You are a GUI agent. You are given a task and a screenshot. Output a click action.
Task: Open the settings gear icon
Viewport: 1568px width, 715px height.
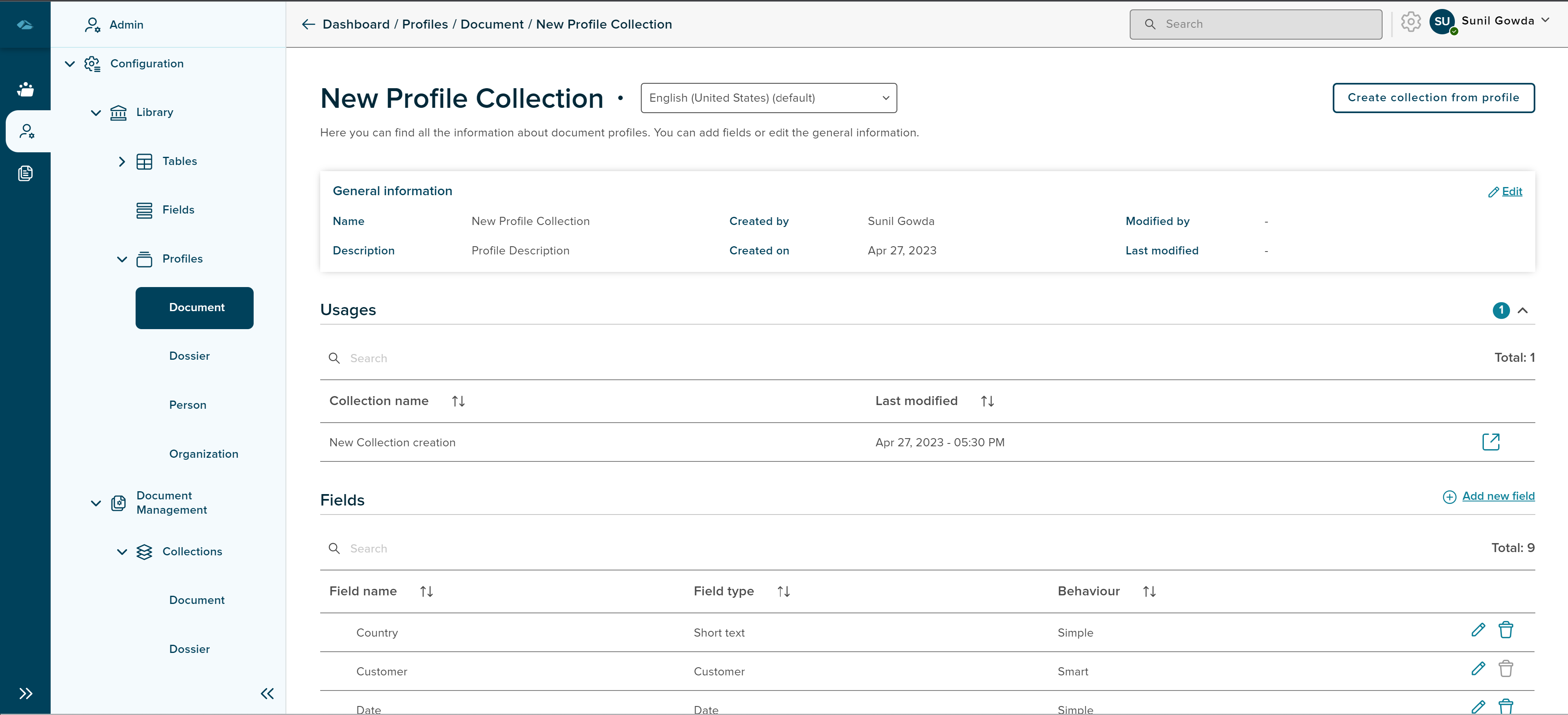coord(1410,22)
